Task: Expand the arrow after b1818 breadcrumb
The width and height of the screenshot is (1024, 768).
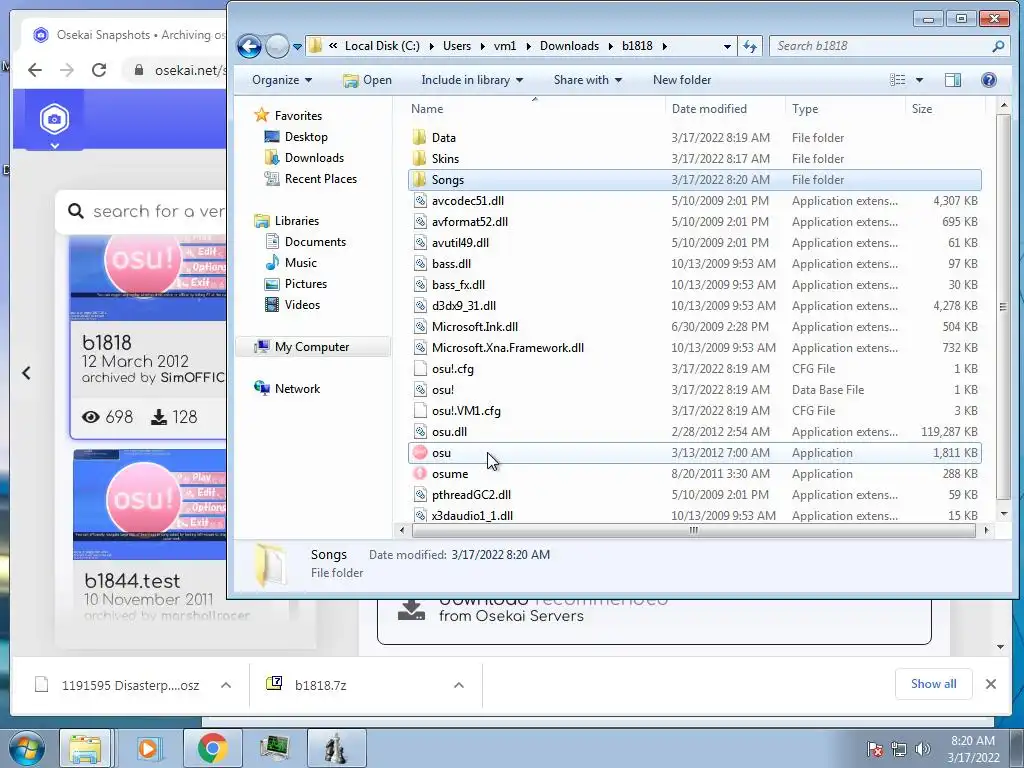Action: [664, 46]
